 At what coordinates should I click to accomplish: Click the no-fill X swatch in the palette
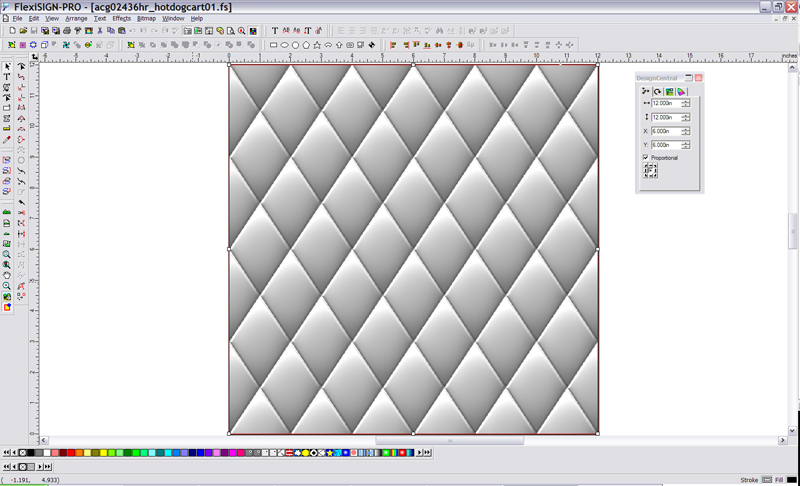click(x=22, y=453)
